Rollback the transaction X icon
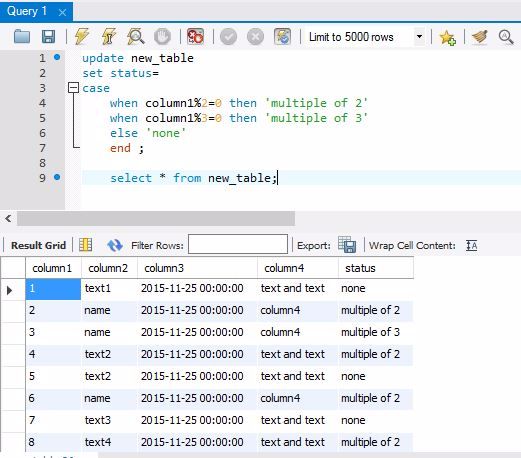The height and width of the screenshot is (458, 521). tap(255, 36)
